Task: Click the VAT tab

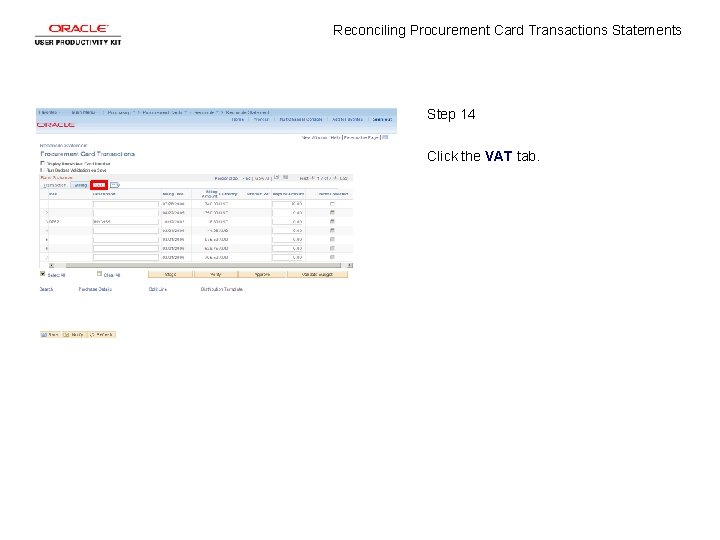Action: click(x=99, y=185)
